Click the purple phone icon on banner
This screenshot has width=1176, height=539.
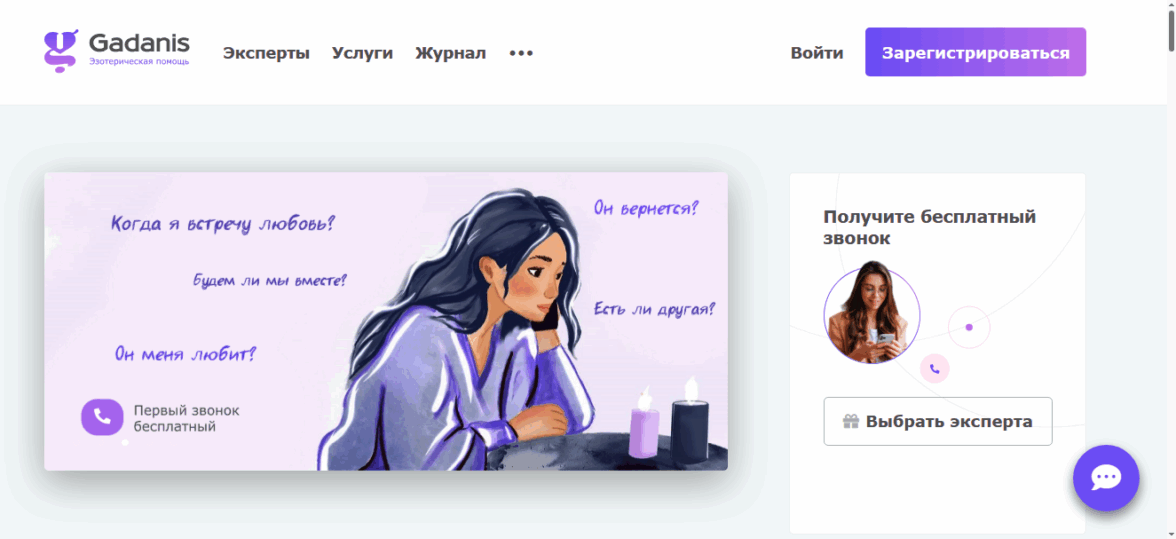tap(102, 417)
